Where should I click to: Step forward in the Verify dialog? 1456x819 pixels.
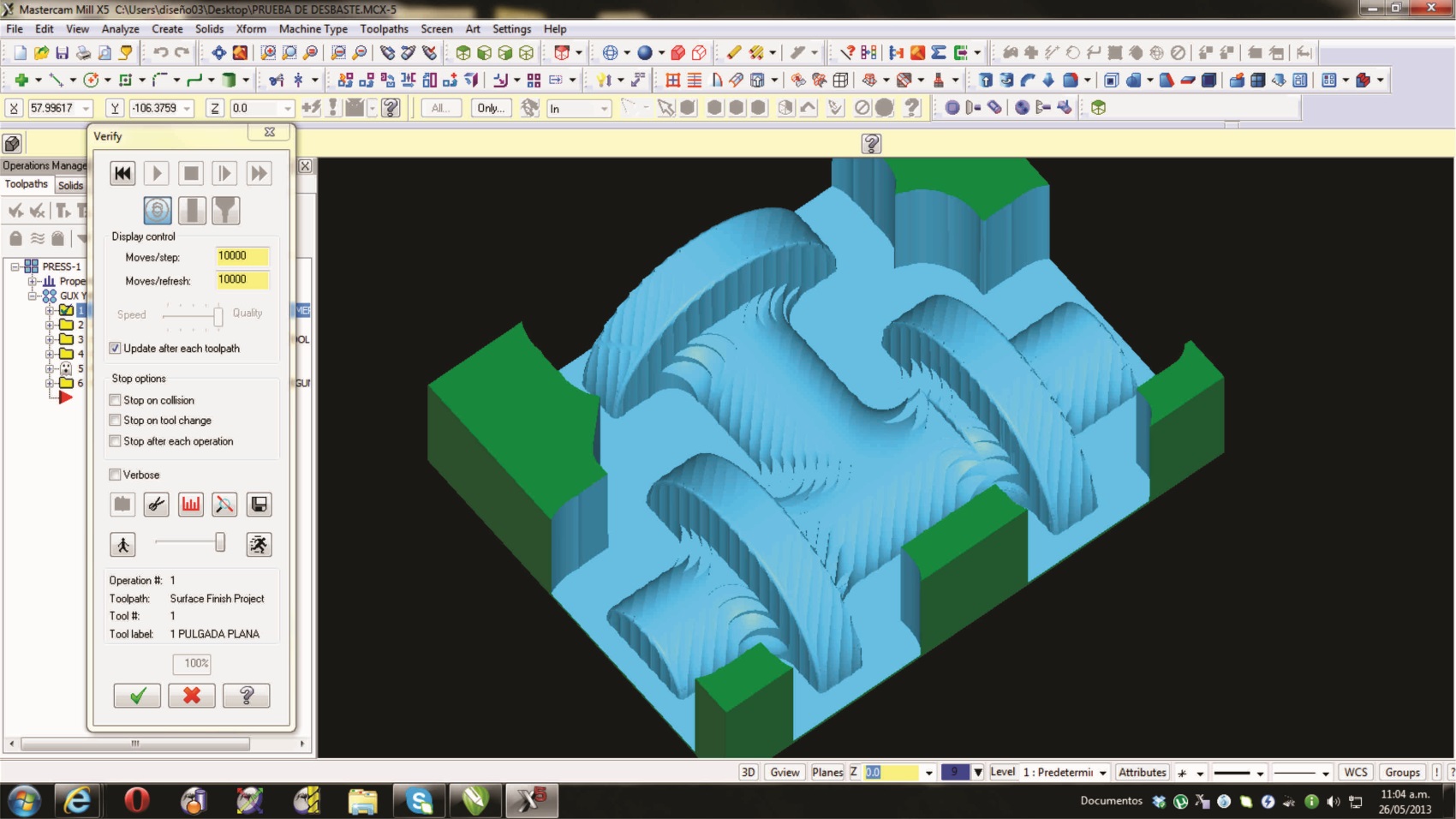click(224, 173)
